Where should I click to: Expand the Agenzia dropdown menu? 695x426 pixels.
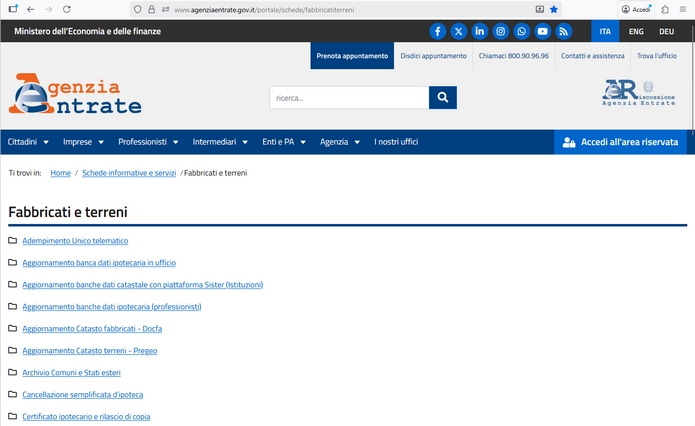[x=340, y=142]
